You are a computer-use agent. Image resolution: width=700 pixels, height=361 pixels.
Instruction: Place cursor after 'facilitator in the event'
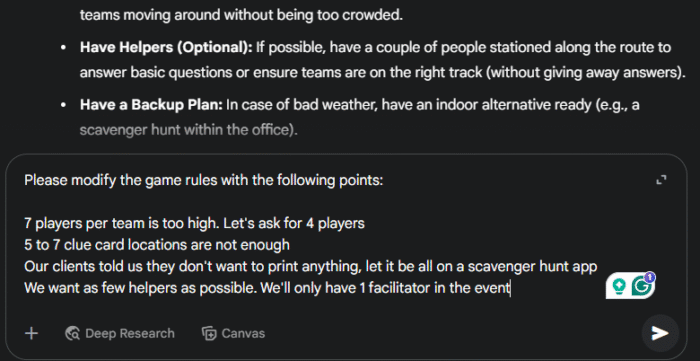[510, 288]
